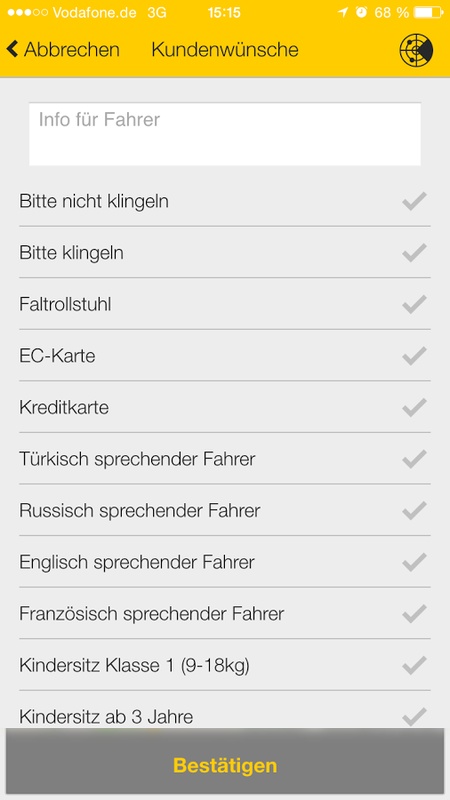Tap the Bestätigen button

coord(224,765)
